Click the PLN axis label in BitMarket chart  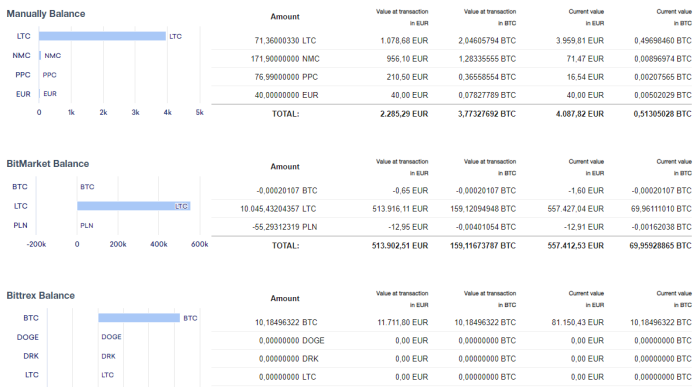pos(21,225)
